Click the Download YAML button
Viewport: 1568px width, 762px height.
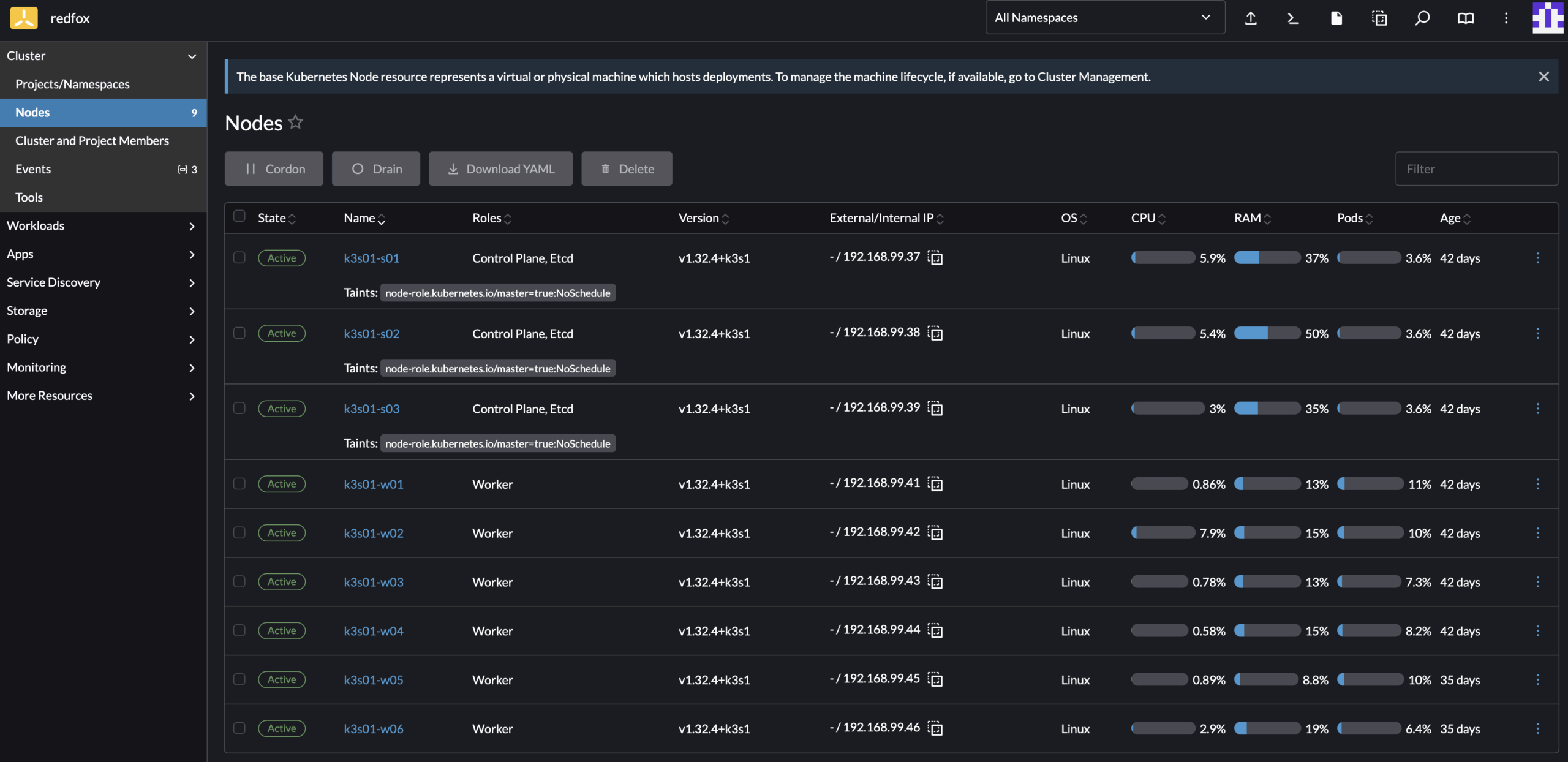[x=500, y=168]
